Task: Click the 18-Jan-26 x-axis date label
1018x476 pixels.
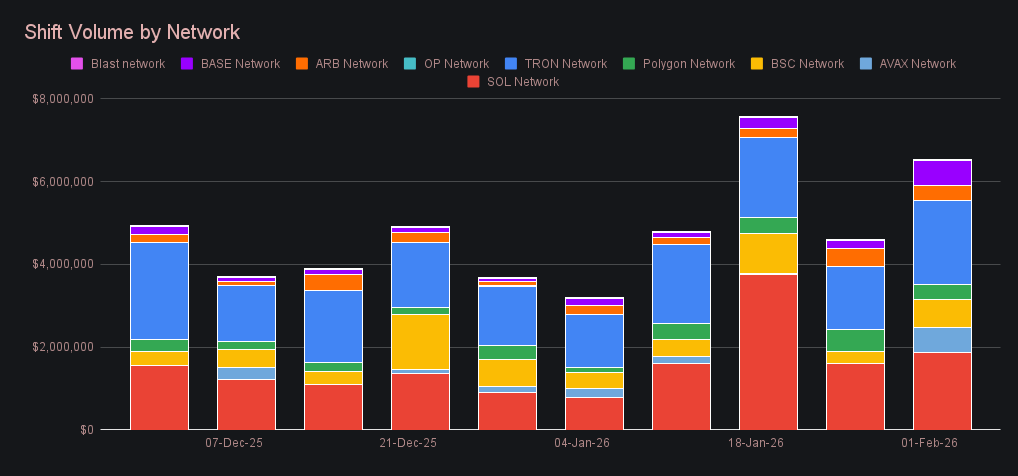Action: pyautogui.click(x=757, y=443)
